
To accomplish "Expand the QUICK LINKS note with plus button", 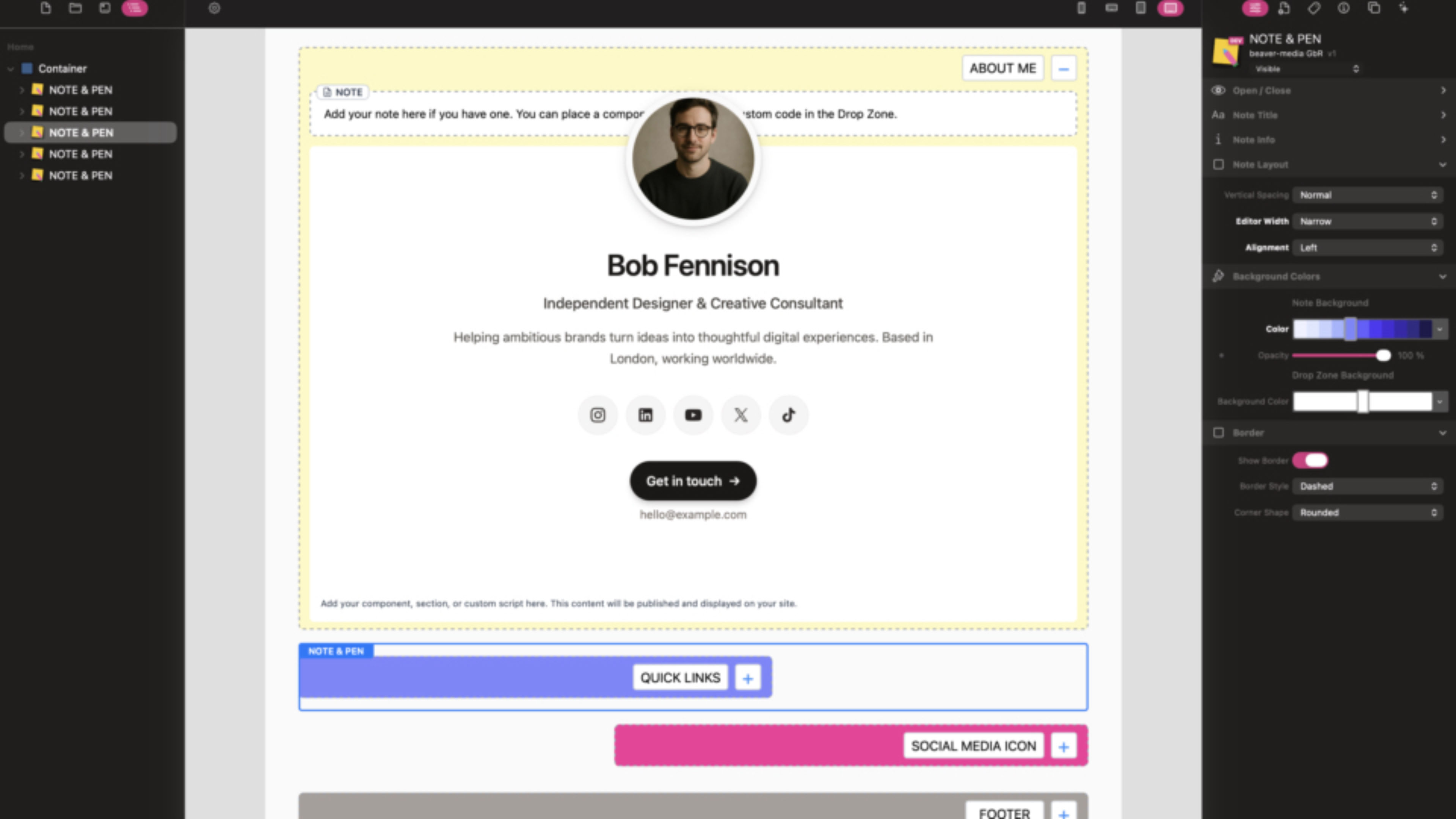I will pyautogui.click(x=748, y=678).
